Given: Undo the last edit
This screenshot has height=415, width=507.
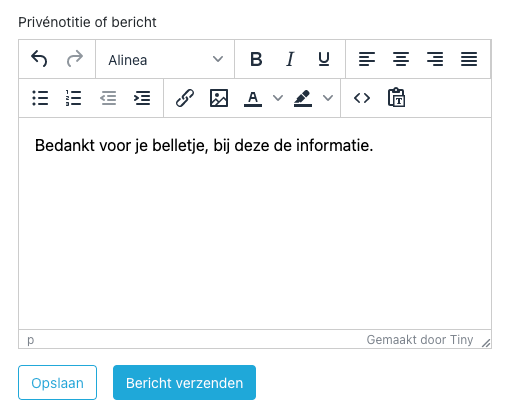Looking at the screenshot, I should click(x=39, y=59).
